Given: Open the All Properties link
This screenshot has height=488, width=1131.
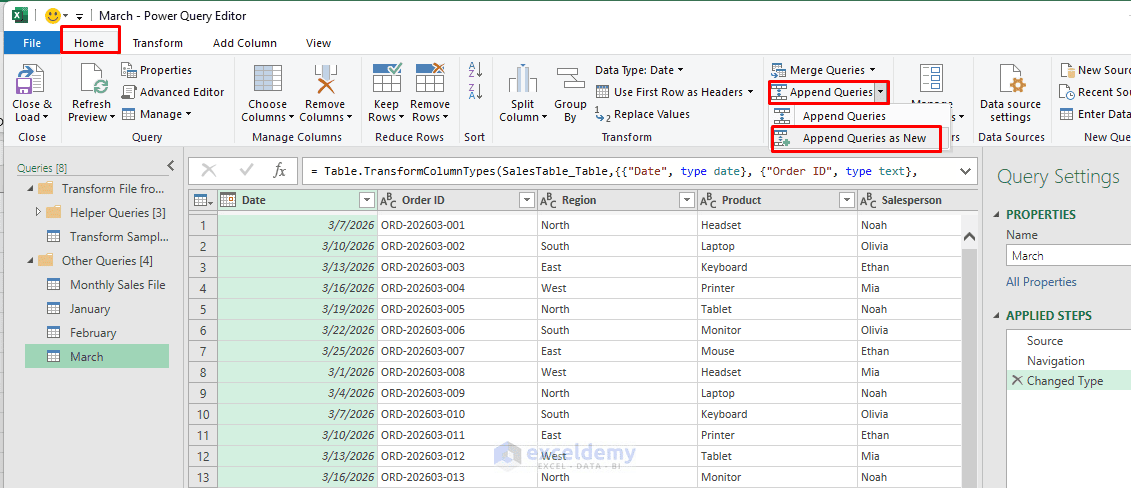Looking at the screenshot, I should click(x=1041, y=282).
